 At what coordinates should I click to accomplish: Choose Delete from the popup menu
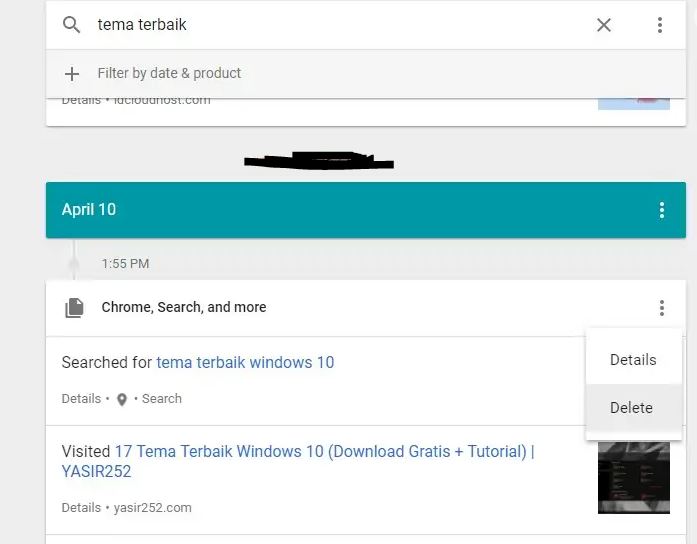(x=633, y=408)
